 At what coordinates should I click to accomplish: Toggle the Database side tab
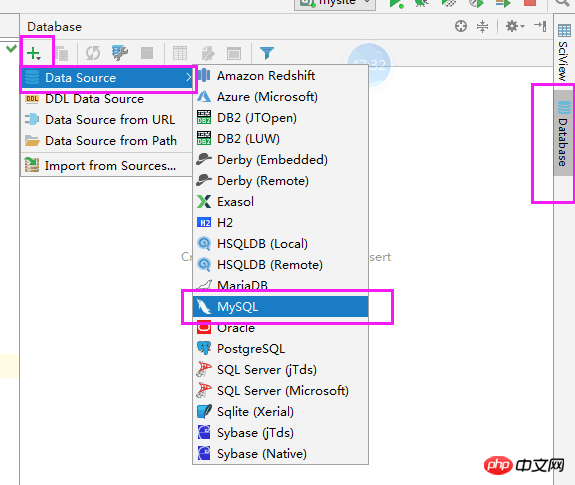[564, 134]
